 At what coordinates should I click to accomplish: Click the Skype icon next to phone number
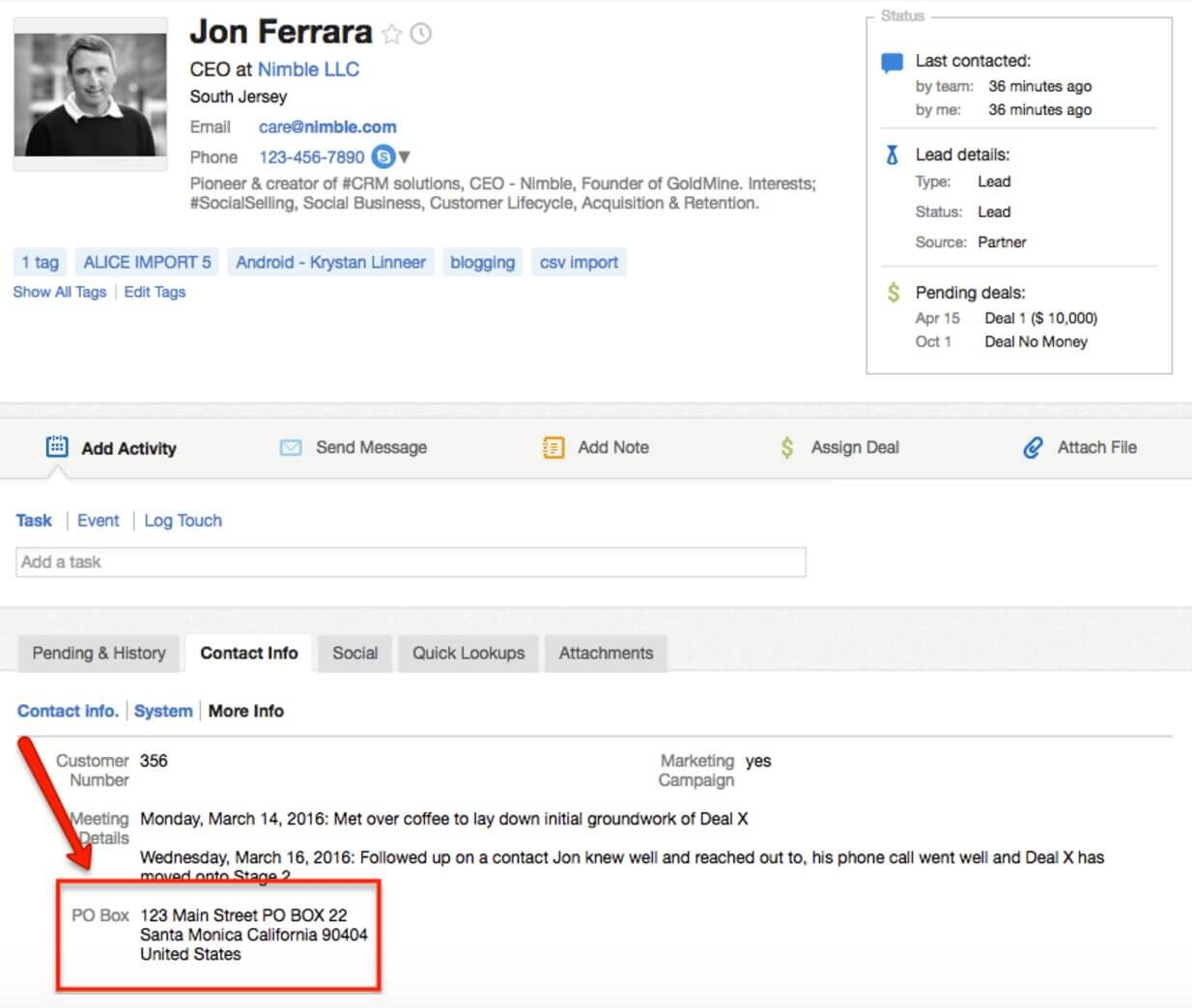pos(383,156)
